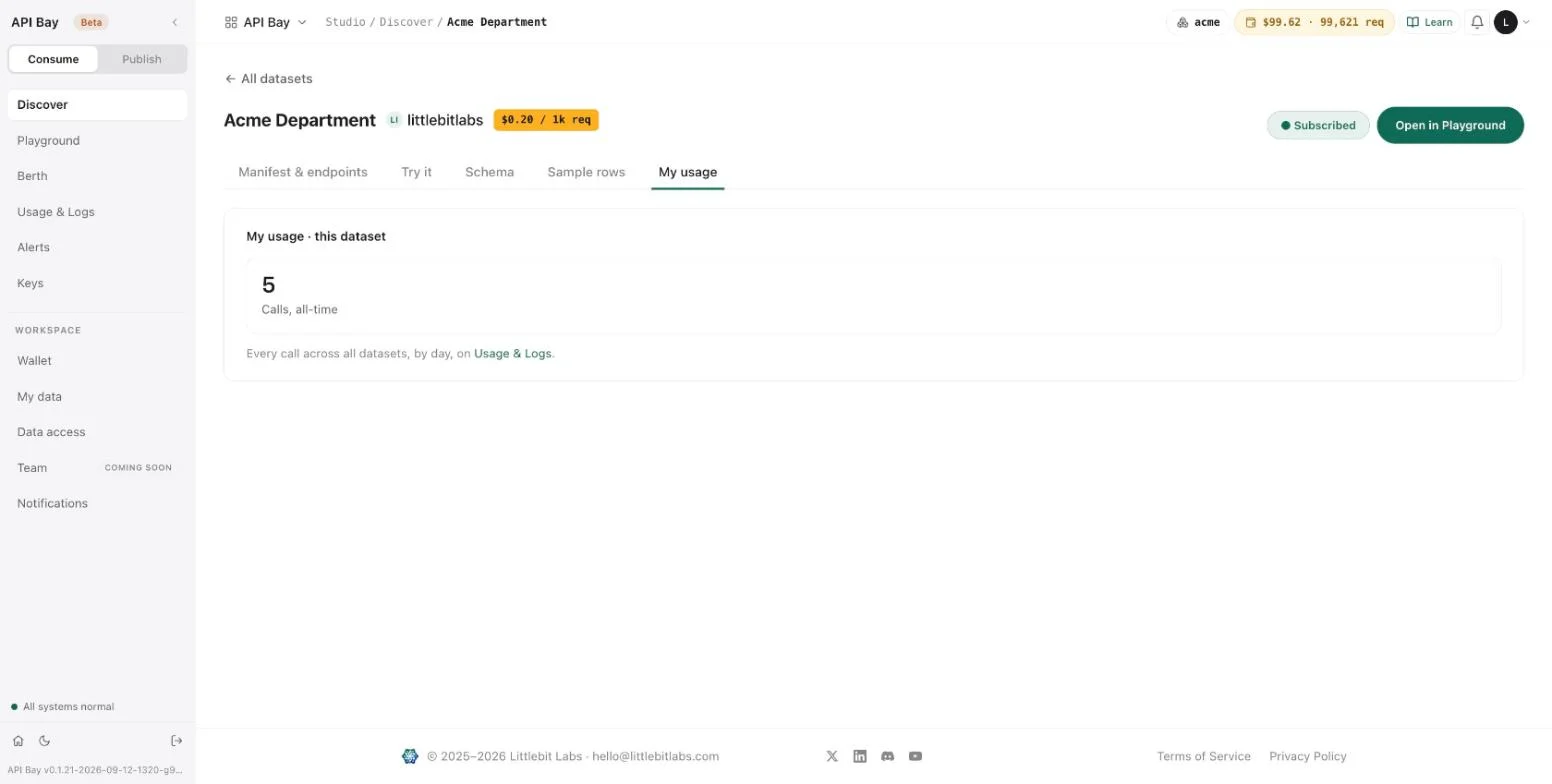Click the sign out icon

tap(177, 741)
